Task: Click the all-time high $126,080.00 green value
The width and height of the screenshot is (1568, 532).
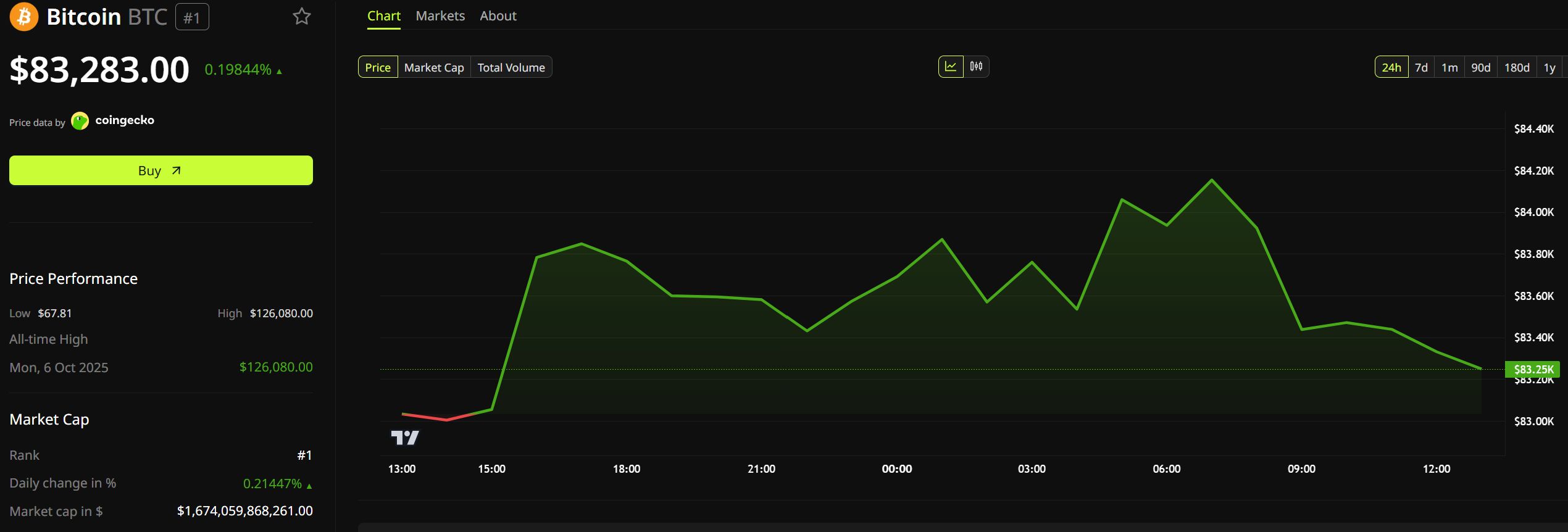Action: click(x=276, y=367)
